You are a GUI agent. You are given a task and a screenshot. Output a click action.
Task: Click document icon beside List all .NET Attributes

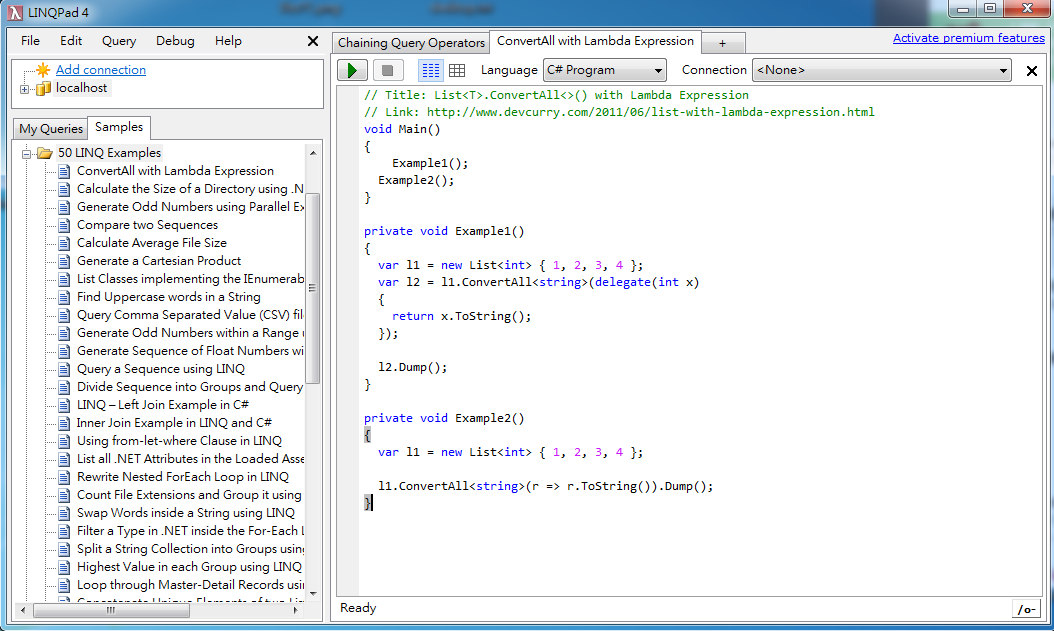pyautogui.click(x=64, y=460)
